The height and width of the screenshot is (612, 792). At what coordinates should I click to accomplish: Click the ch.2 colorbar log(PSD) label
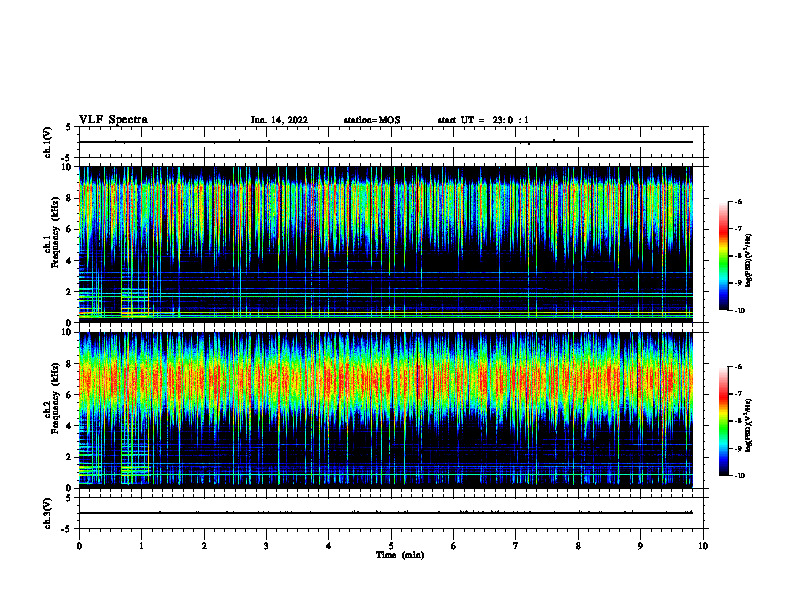pos(749,425)
